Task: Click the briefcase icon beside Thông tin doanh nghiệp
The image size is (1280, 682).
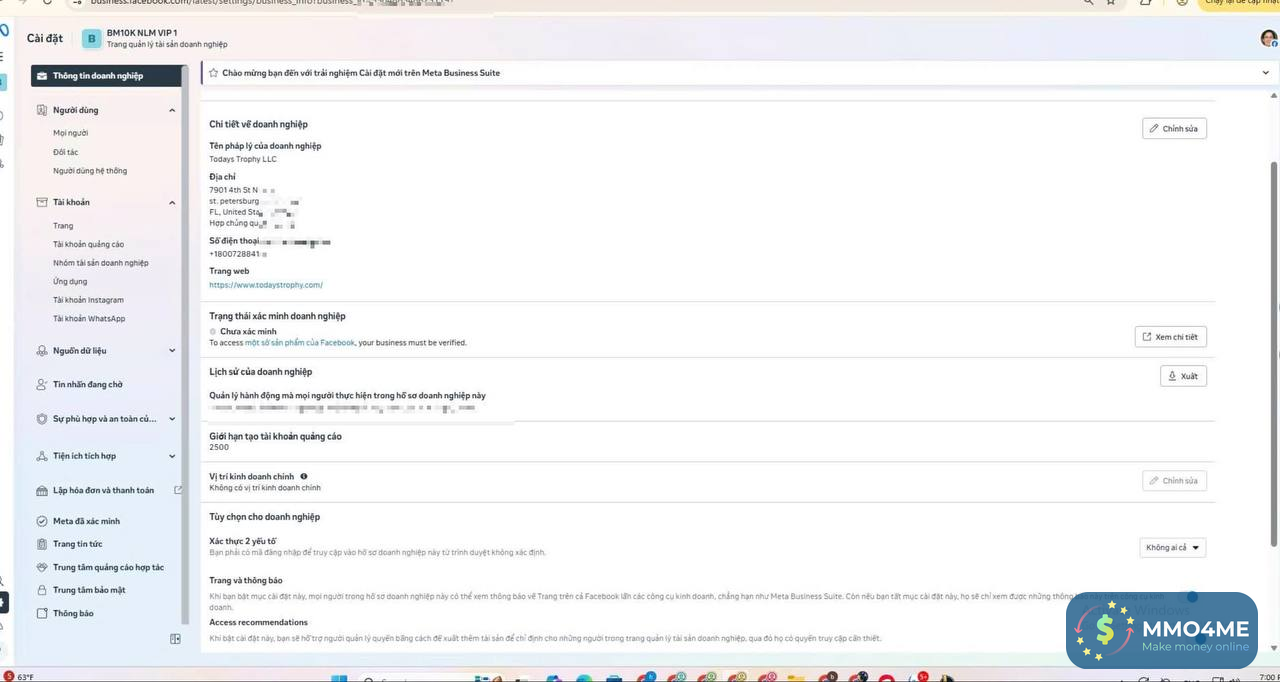Action: point(42,76)
